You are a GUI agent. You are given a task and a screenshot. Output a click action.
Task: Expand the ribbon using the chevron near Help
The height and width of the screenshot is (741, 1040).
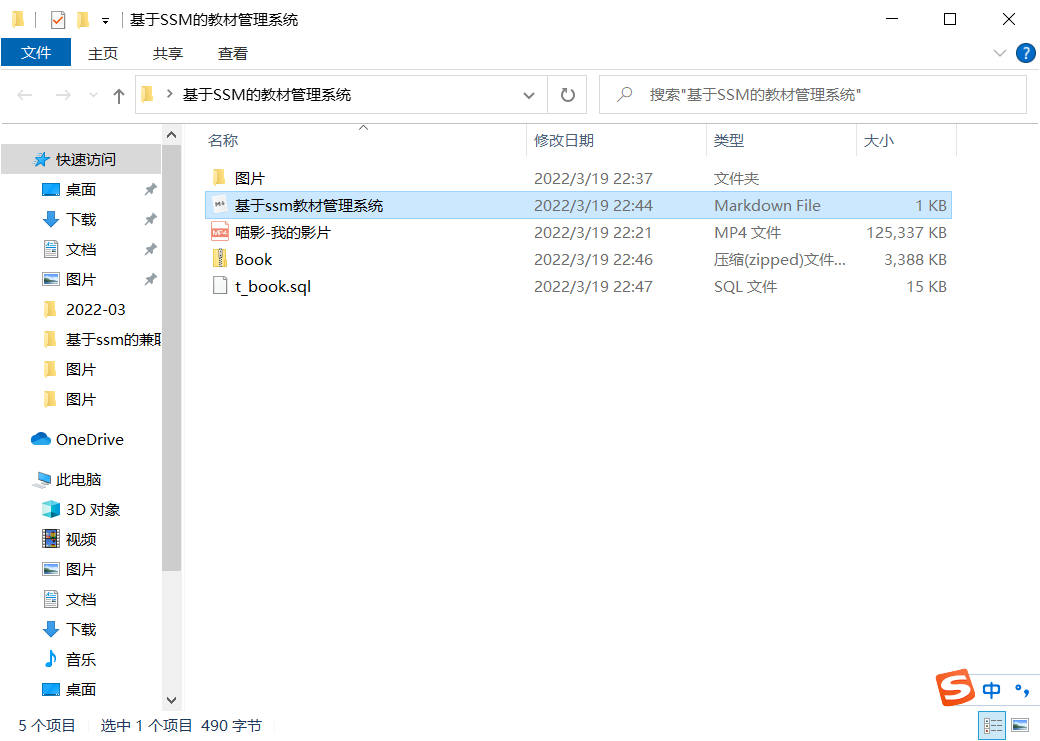click(1000, 53)
